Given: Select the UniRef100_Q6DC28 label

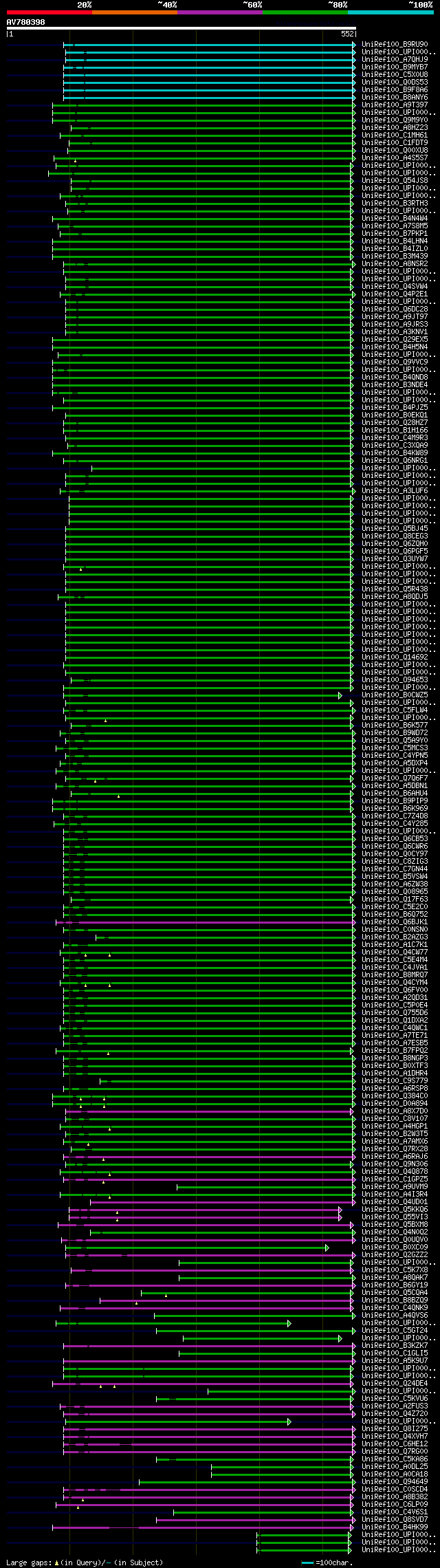Looking at the screenshot, I should click(x=395, y=309).
